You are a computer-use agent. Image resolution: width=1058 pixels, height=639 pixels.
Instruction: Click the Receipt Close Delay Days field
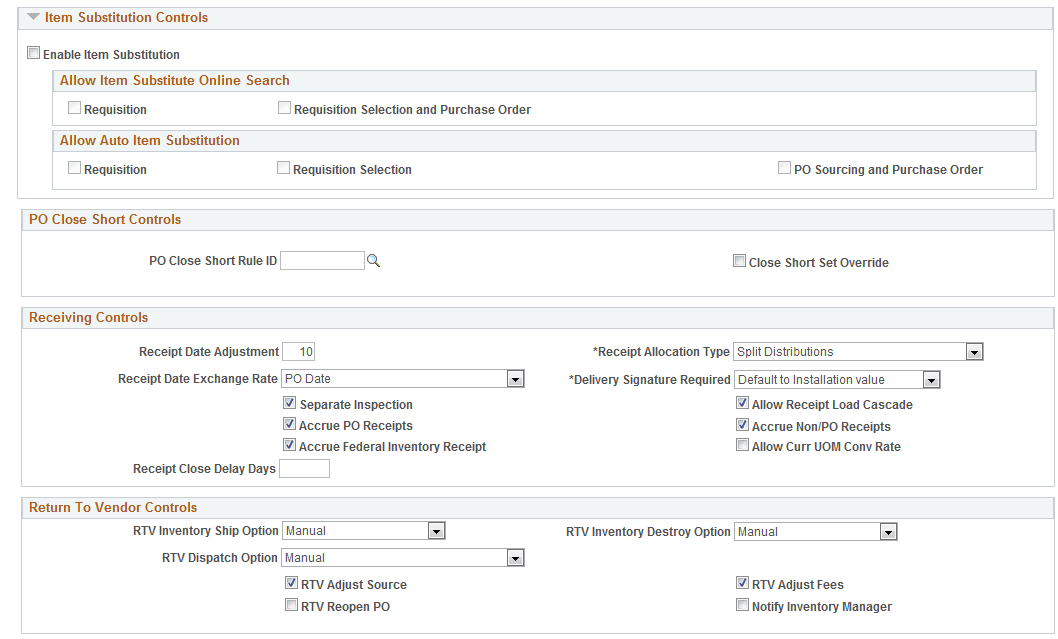coord(304,468)
